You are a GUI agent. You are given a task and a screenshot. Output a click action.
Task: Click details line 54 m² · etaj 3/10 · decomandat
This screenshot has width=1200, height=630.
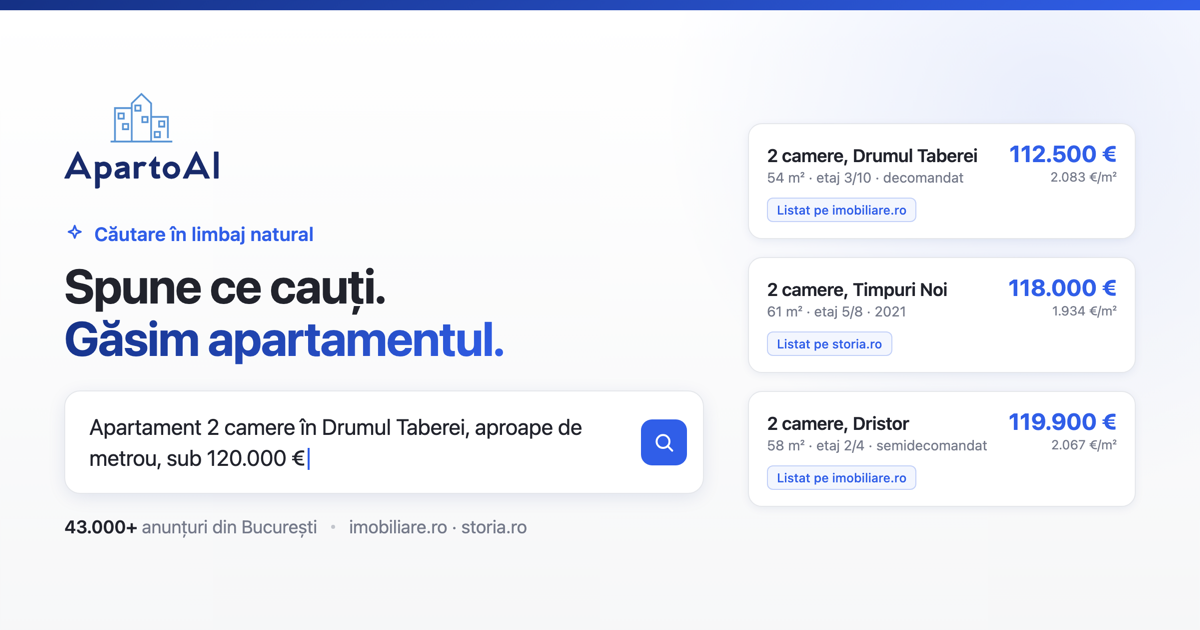(865, 178)
